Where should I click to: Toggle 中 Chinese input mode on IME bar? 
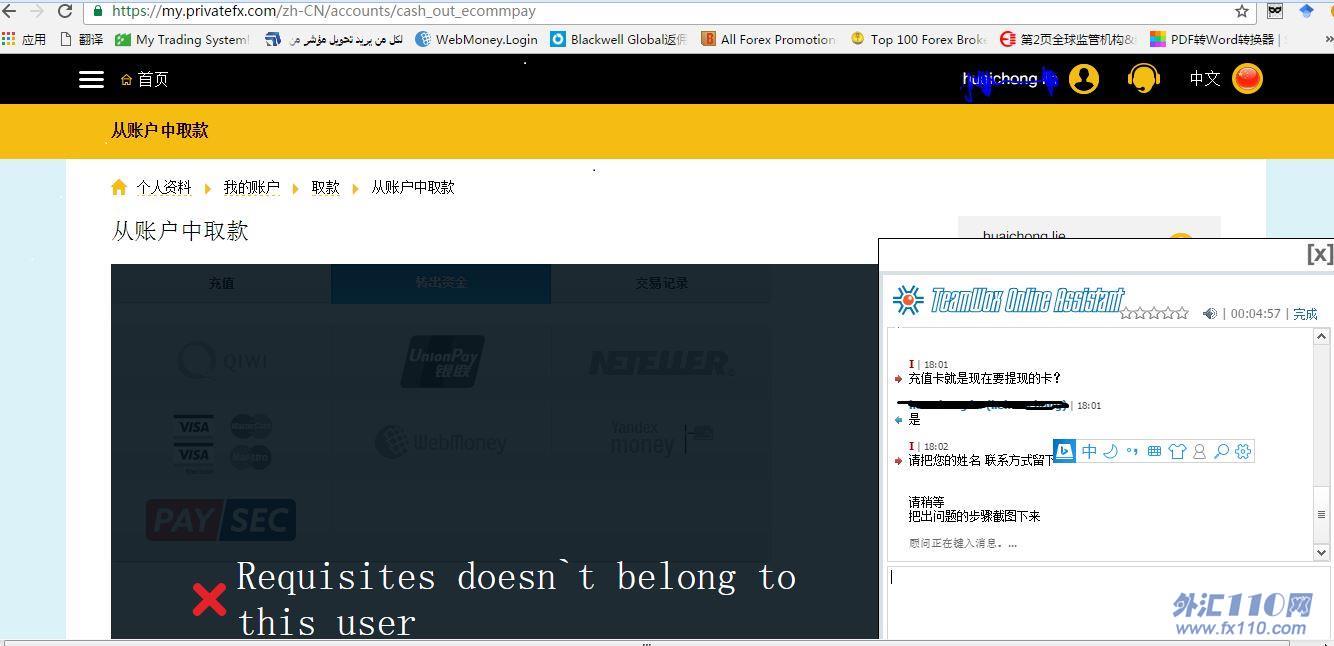point(1089,451)
